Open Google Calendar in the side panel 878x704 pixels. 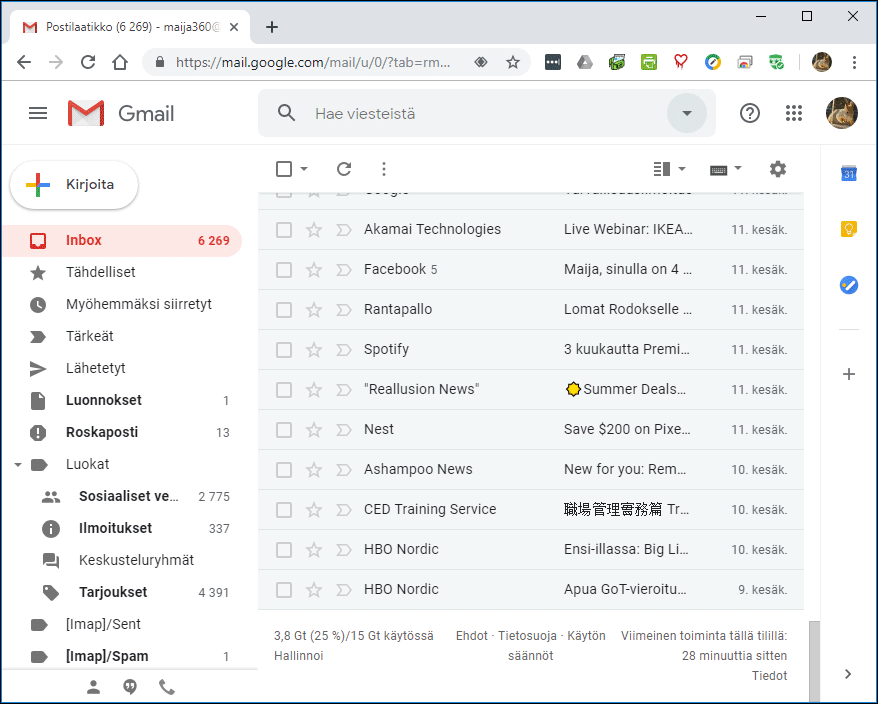point(848,174)
